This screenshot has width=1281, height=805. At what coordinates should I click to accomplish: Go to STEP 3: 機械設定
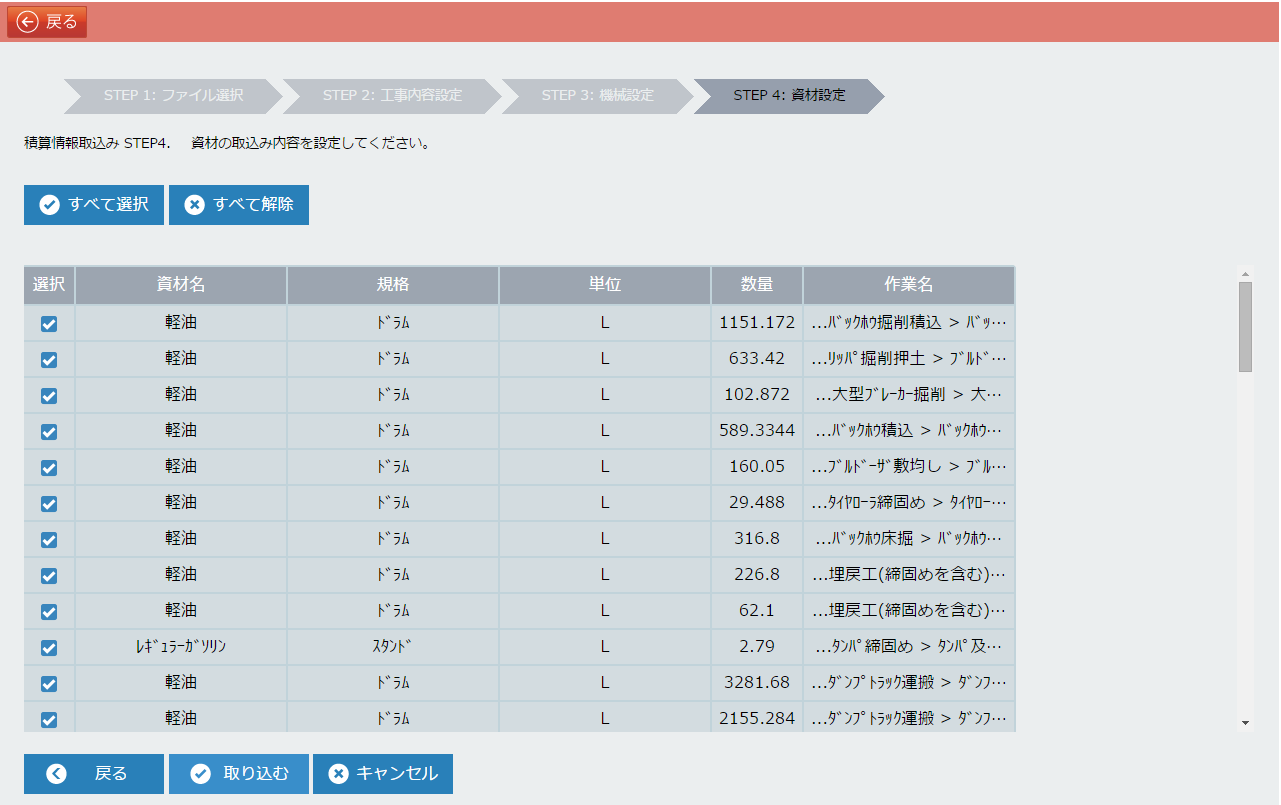point(597,96)
